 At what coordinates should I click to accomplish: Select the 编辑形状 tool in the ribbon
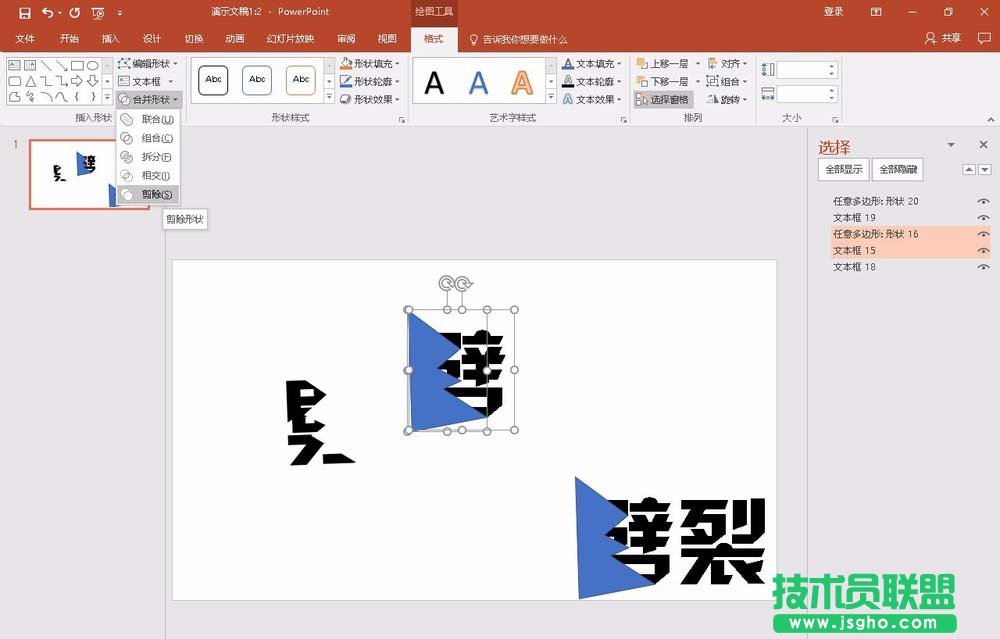tap(148, 63)
